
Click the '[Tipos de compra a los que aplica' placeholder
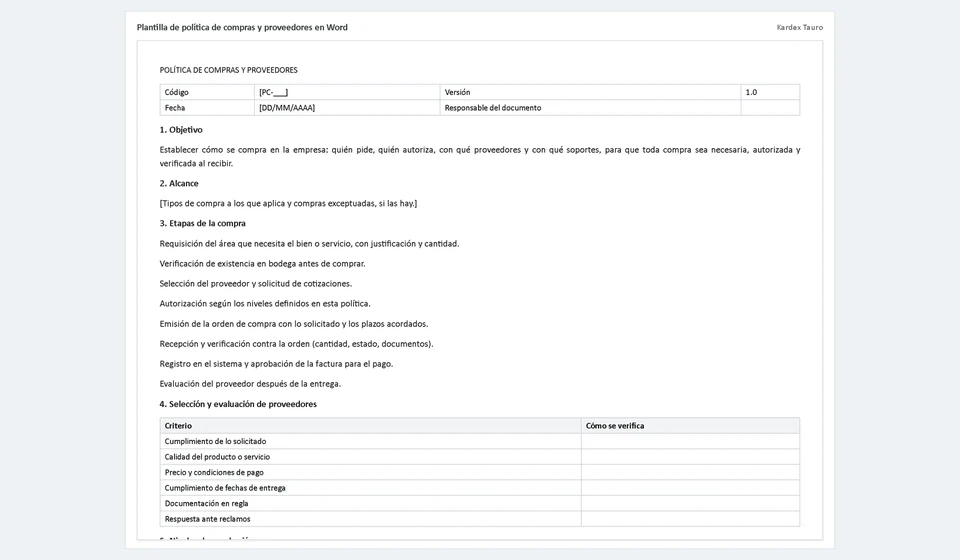click(288, 203)
